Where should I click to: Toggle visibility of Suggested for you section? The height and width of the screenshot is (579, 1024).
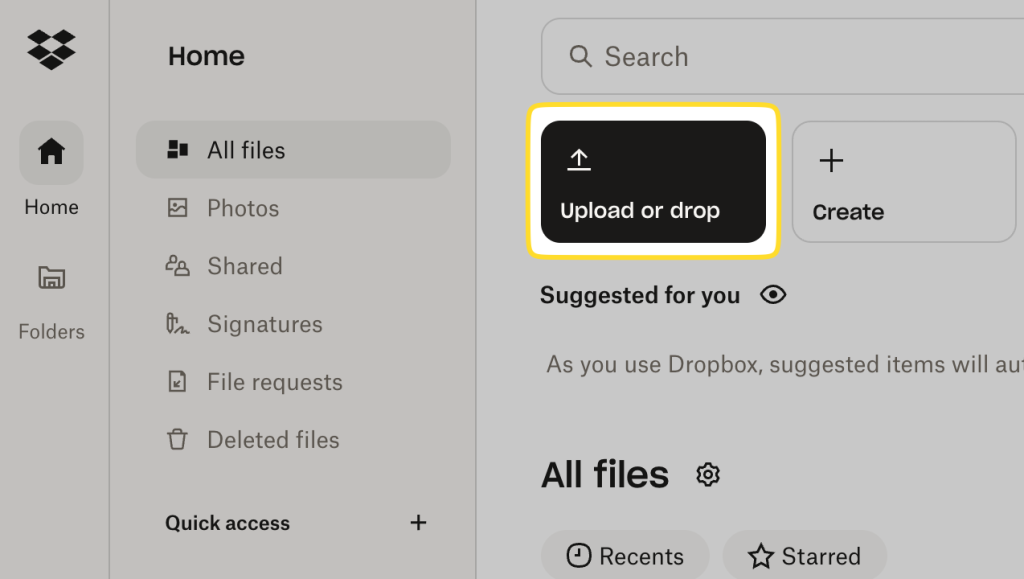coord(773,295)
